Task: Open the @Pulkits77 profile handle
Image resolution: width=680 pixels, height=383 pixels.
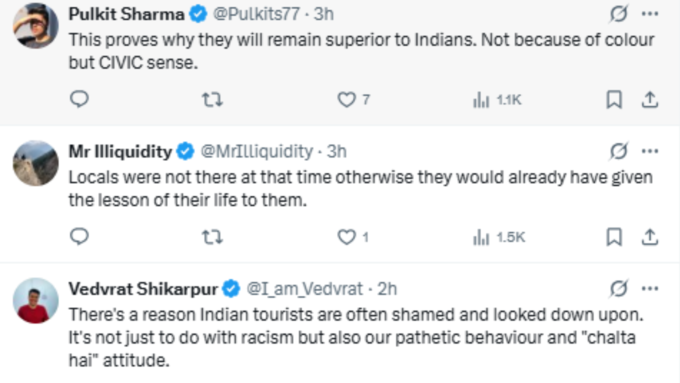Action: point(256,14)
